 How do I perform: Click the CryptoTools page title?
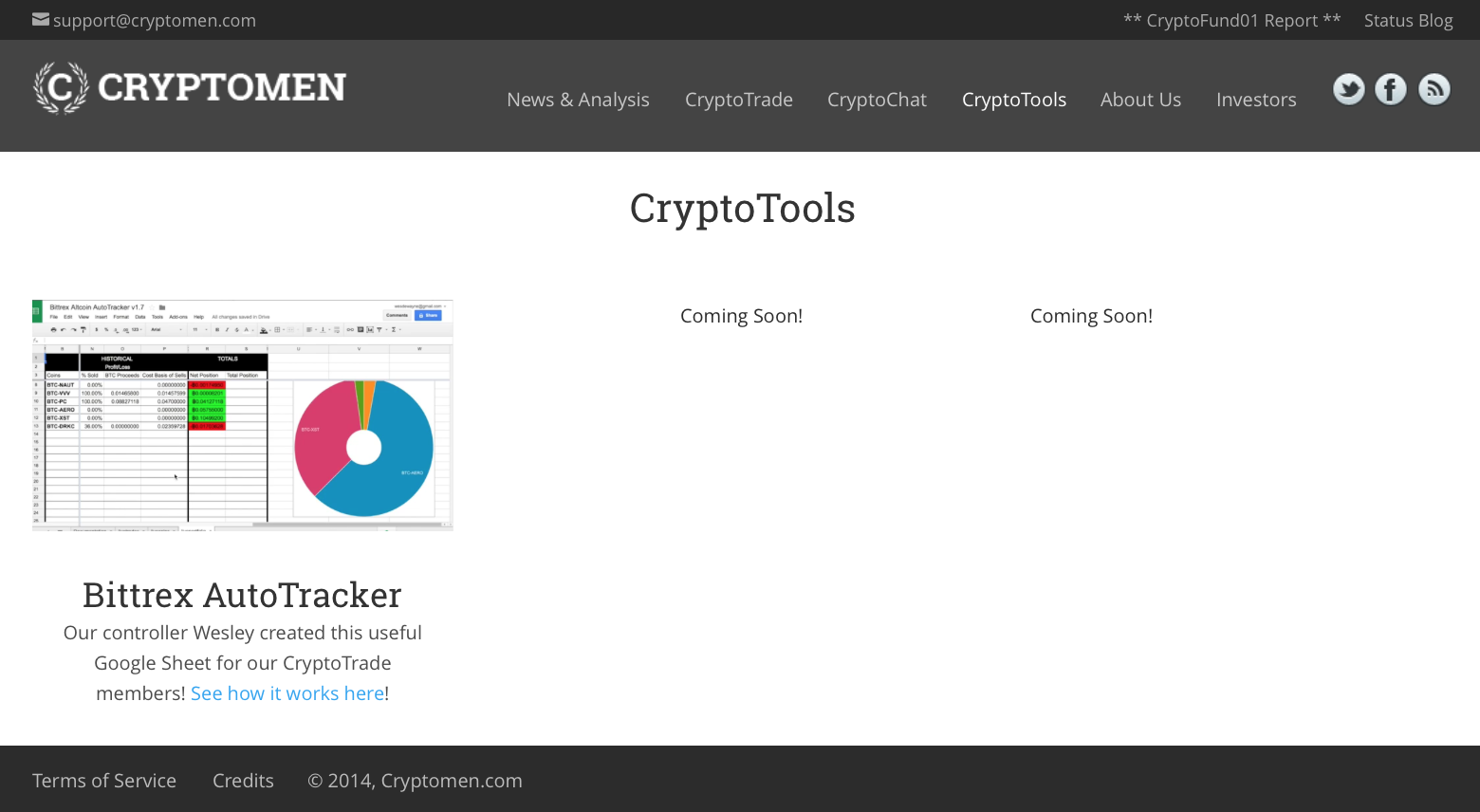[x=742, y=208]
